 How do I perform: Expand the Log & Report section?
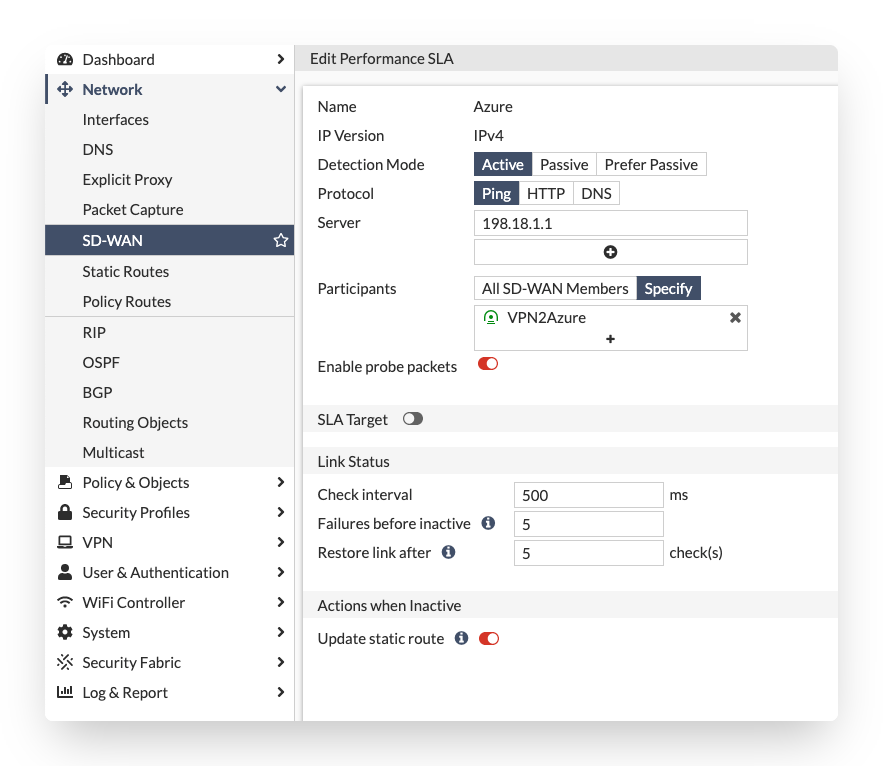pyautogui.click(x=281, y=693)
